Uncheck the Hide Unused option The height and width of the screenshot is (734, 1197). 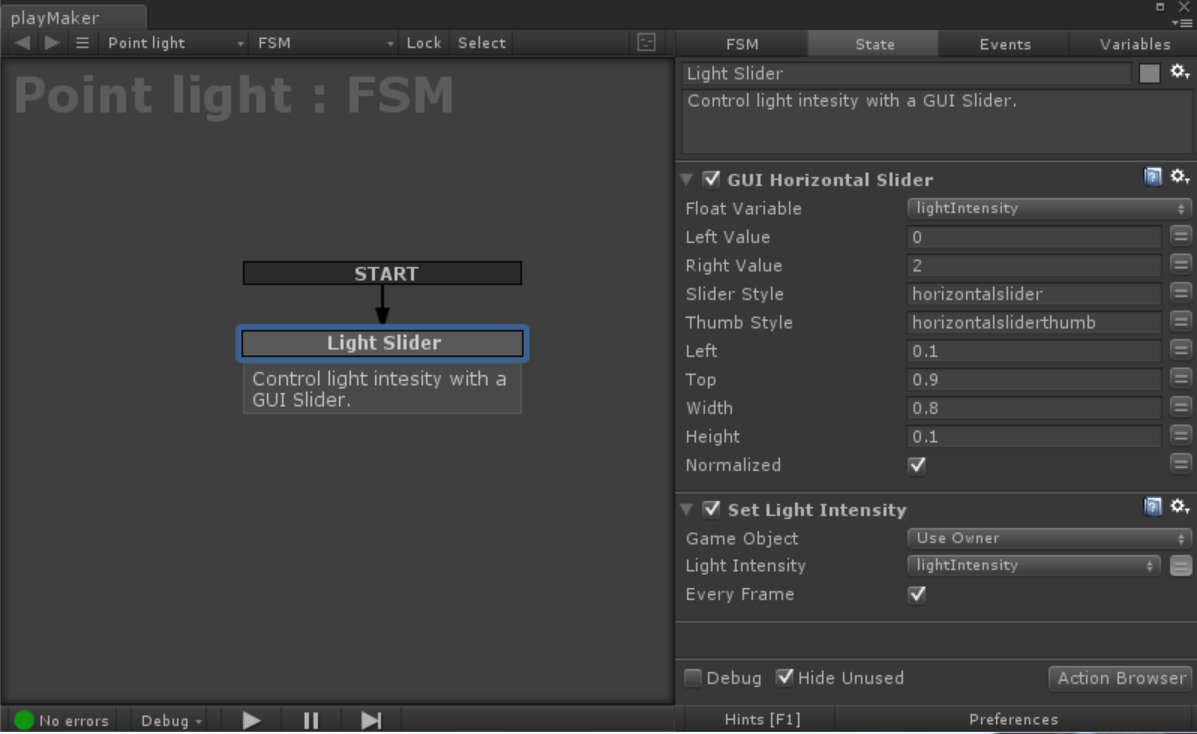[785, 677]
